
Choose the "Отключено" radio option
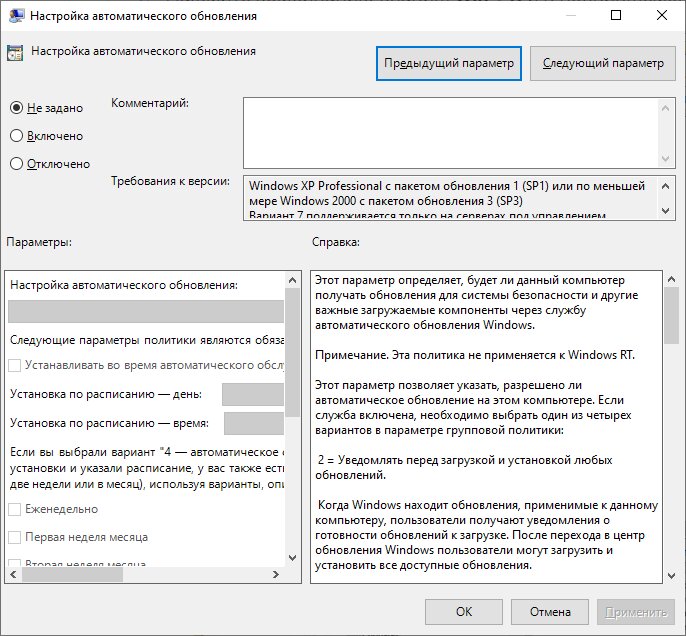(x=16, y=164)
